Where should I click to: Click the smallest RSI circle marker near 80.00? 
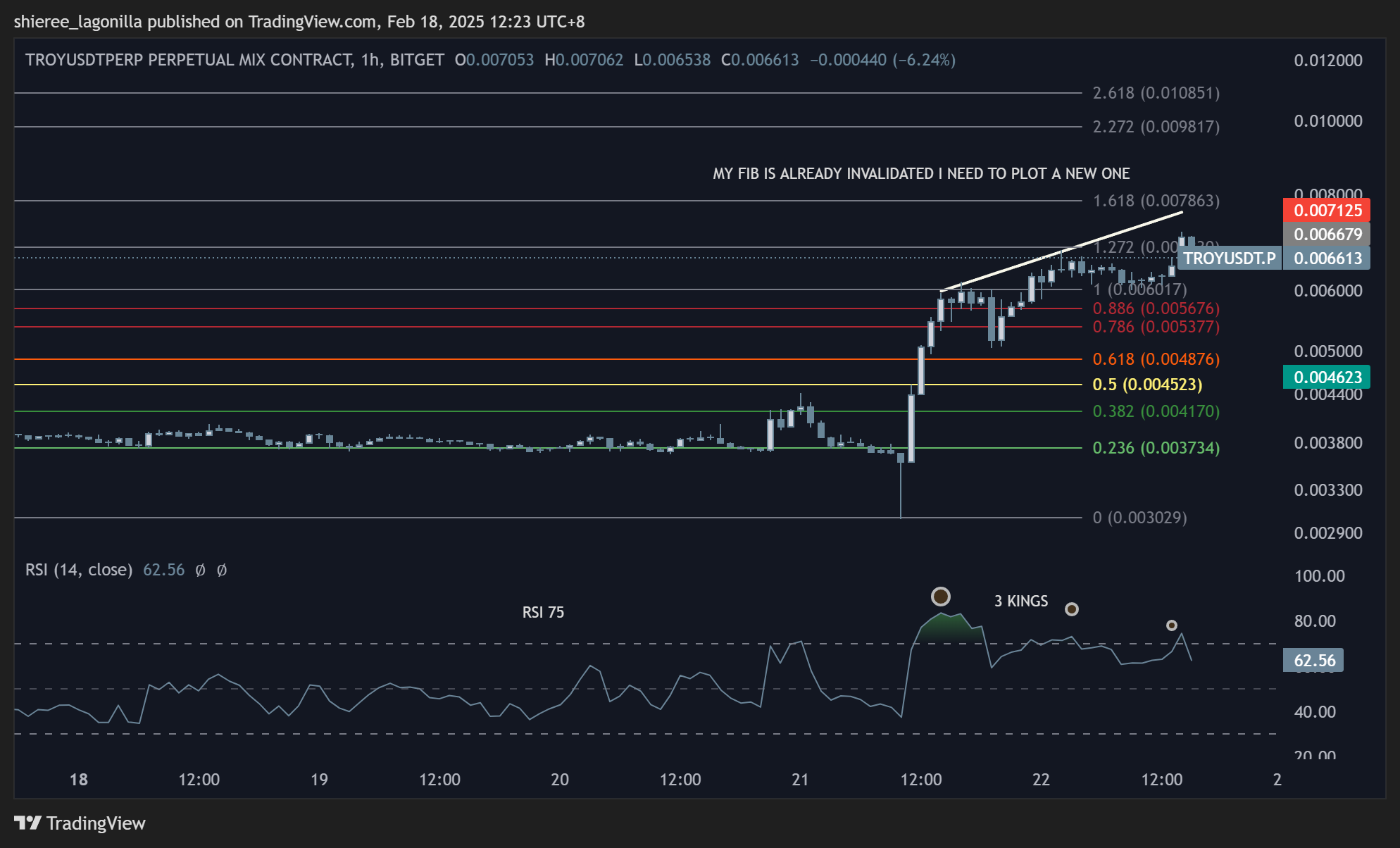point(1172,625)
